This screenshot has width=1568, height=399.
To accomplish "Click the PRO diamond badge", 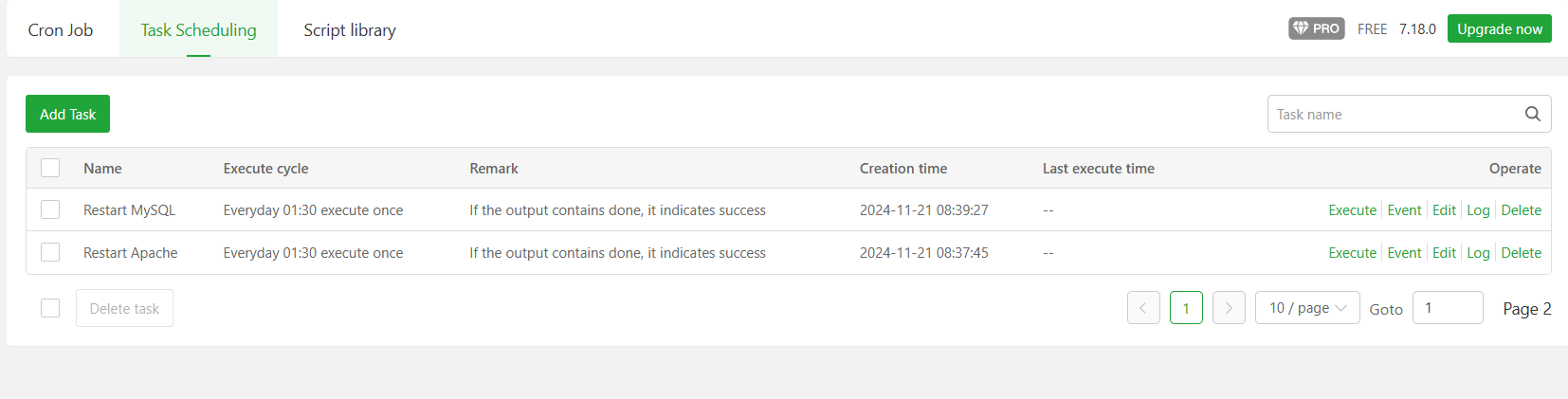I will [1316, 28].
